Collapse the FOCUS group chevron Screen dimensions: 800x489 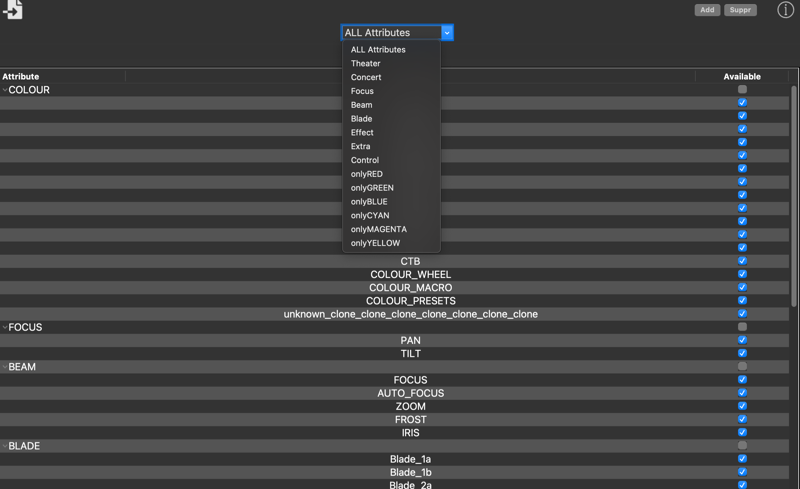point(5,327)
